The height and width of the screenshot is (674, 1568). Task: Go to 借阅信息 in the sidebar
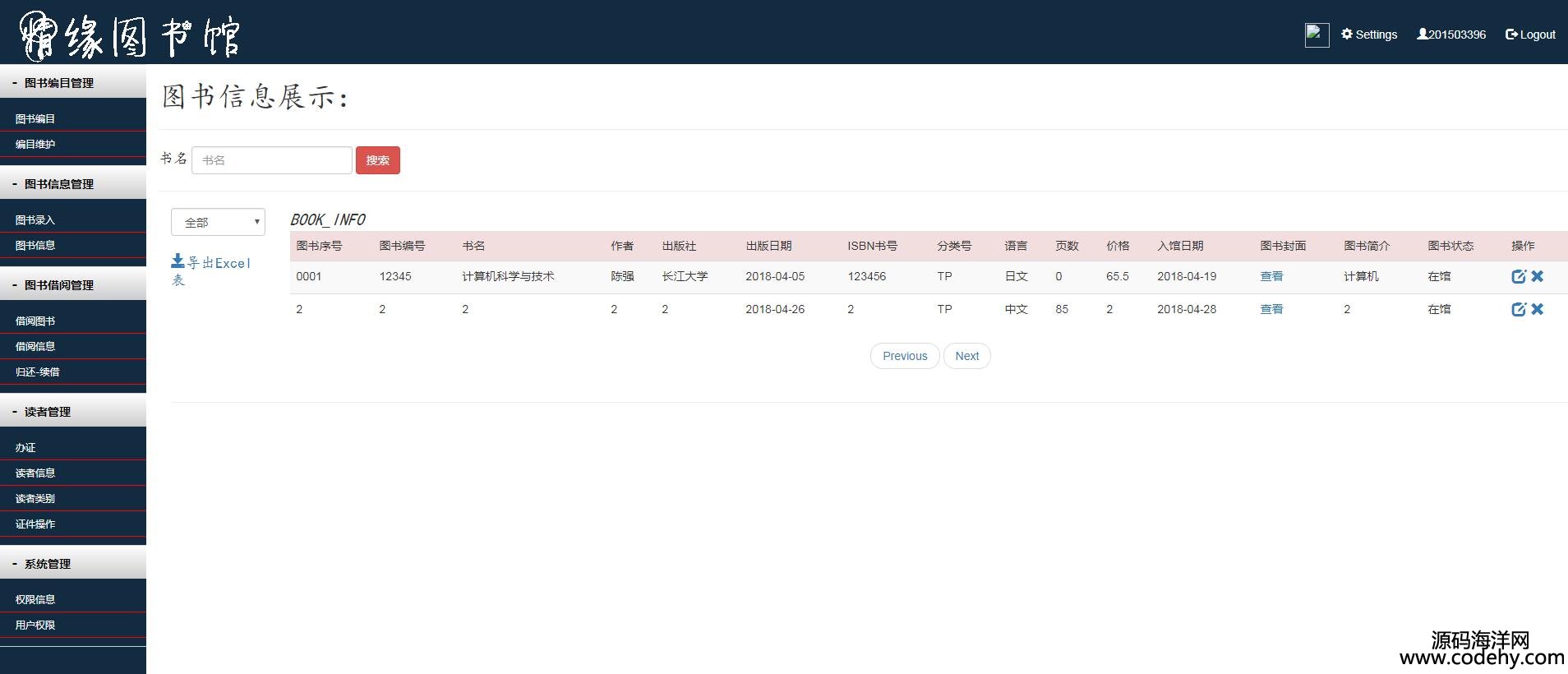pyautogui.click(x=35, y=347)
